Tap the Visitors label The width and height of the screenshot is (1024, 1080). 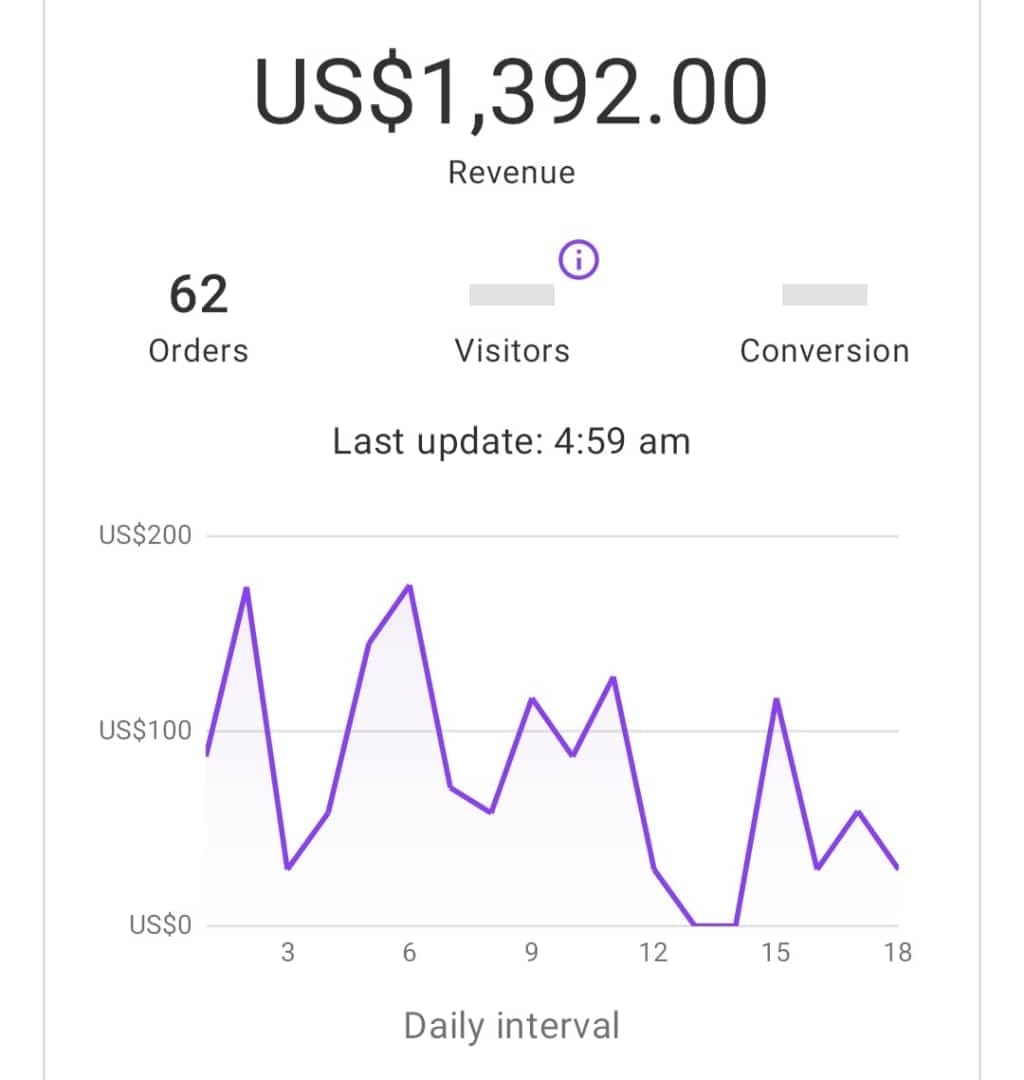tap(512, 351)
